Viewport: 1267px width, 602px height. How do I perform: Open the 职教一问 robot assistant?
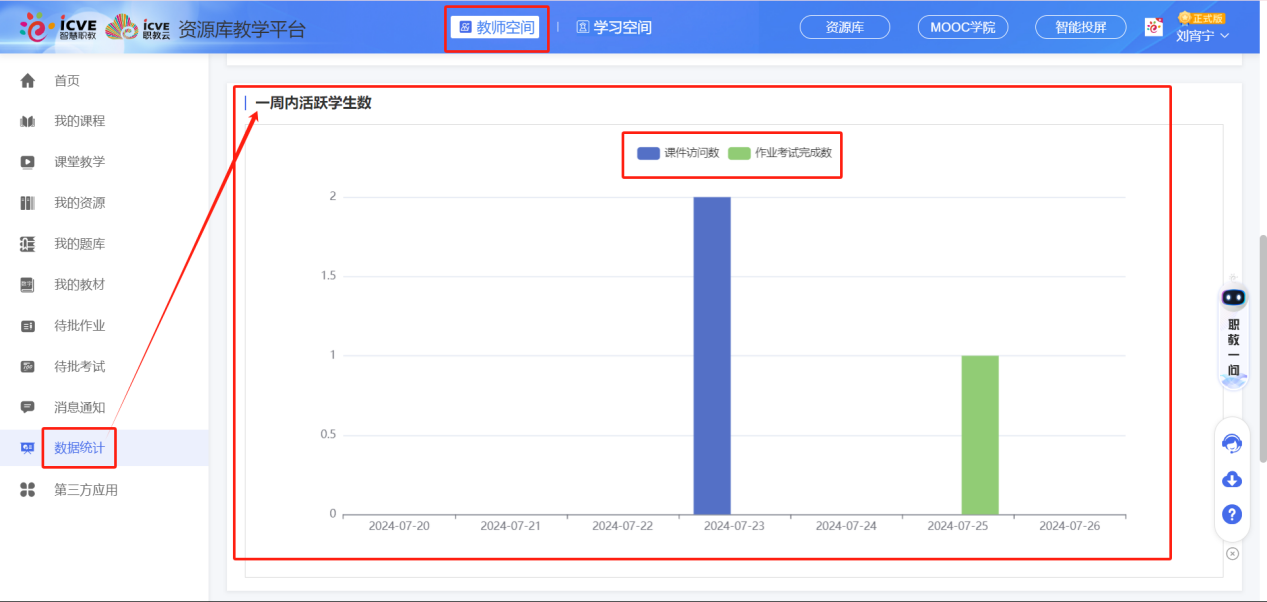(1233, 332)
